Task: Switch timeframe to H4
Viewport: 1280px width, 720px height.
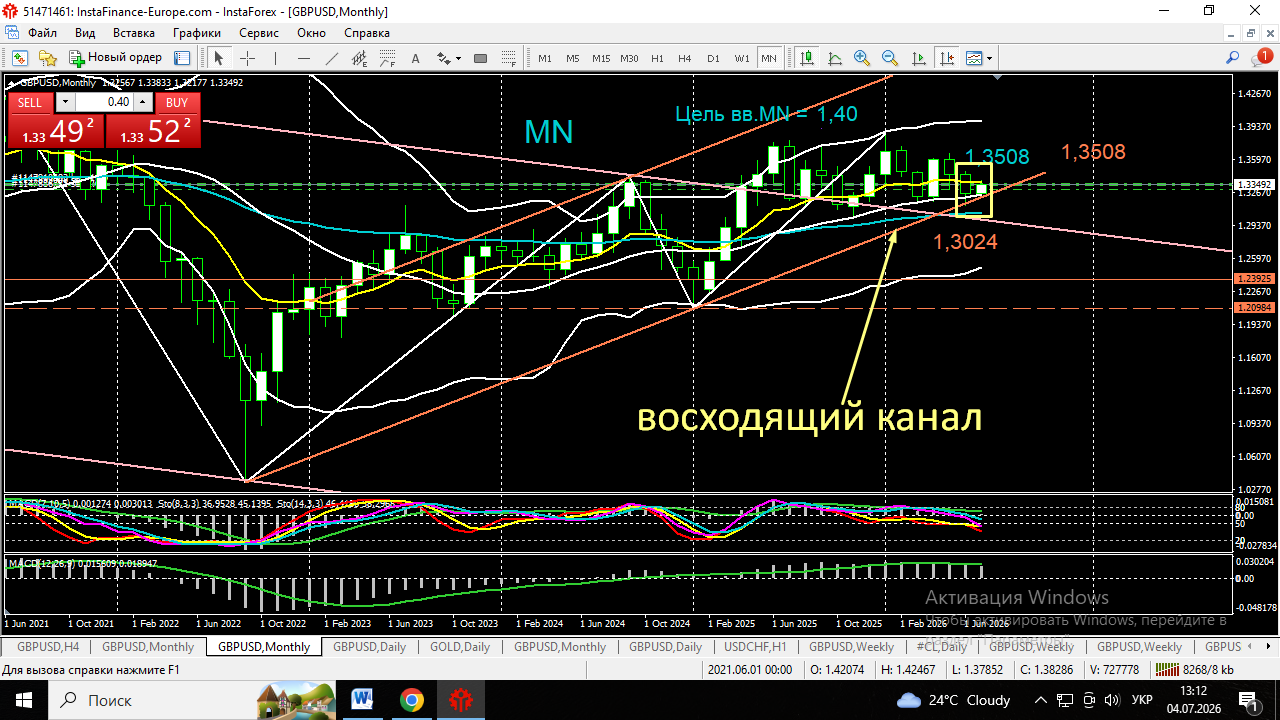Action: (x=685, y=58)
